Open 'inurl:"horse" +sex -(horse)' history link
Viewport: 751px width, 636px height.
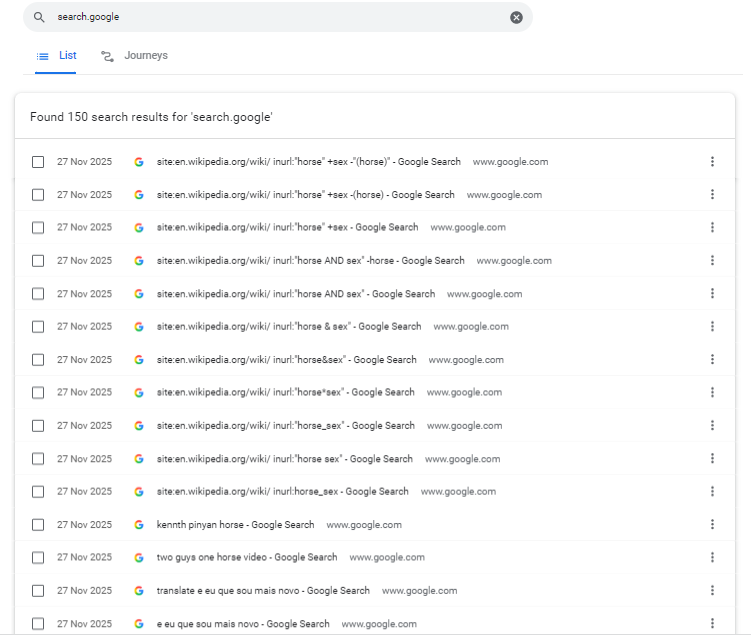point(306,195)
